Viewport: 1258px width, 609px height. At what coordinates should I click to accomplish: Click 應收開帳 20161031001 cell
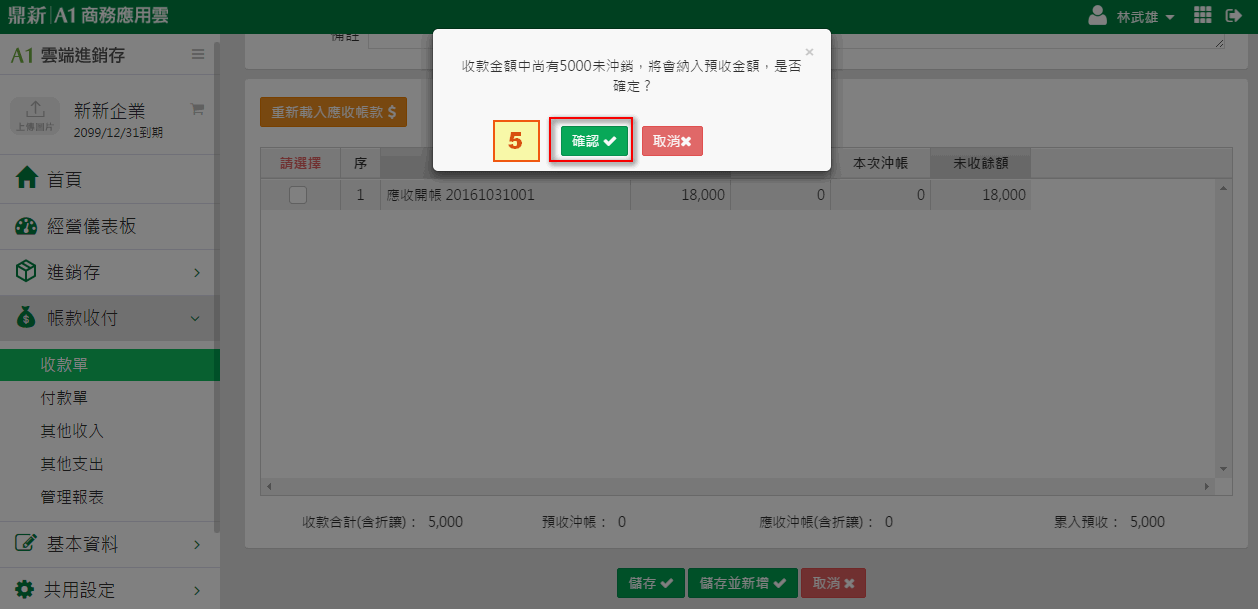505,196
